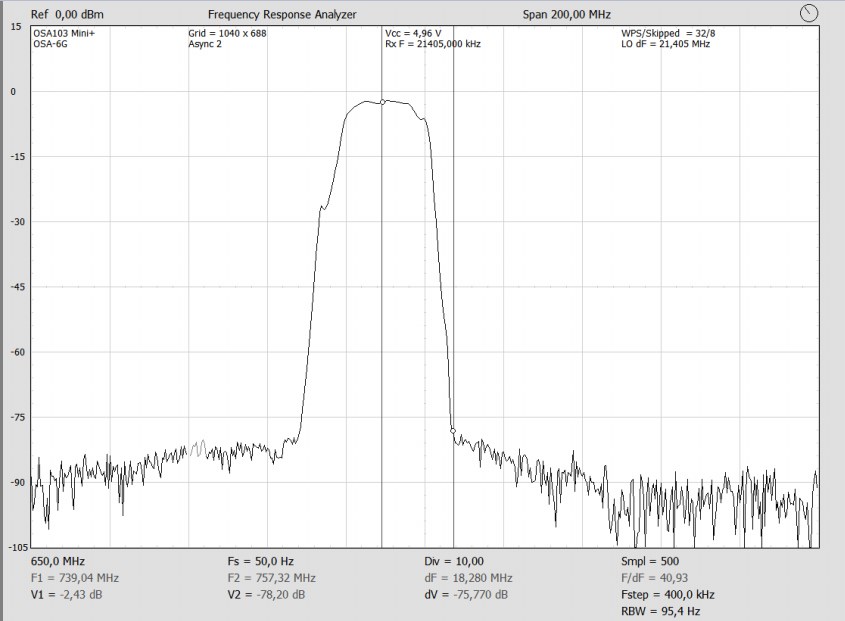Click the Span 200,00 MHz setting
Image resolution: width=845 pixels, height=621 pixels.
point(566,15)
